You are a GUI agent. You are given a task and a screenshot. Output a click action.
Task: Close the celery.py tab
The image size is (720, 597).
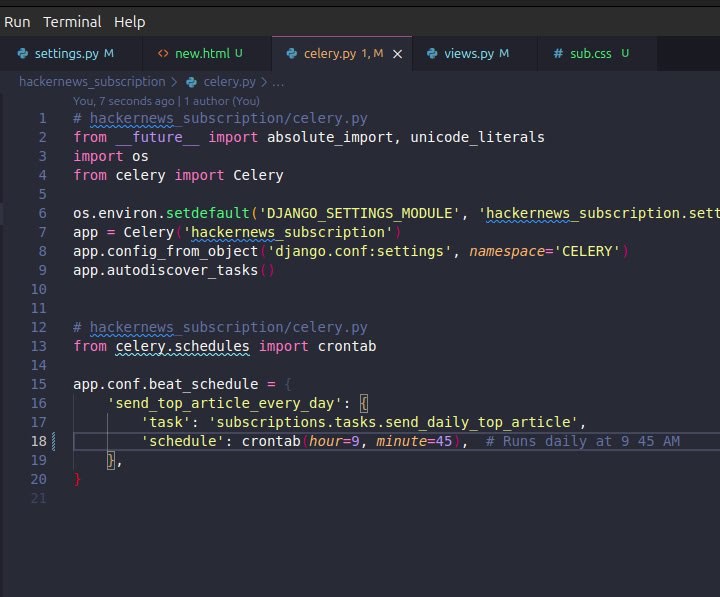click(398, 54)
